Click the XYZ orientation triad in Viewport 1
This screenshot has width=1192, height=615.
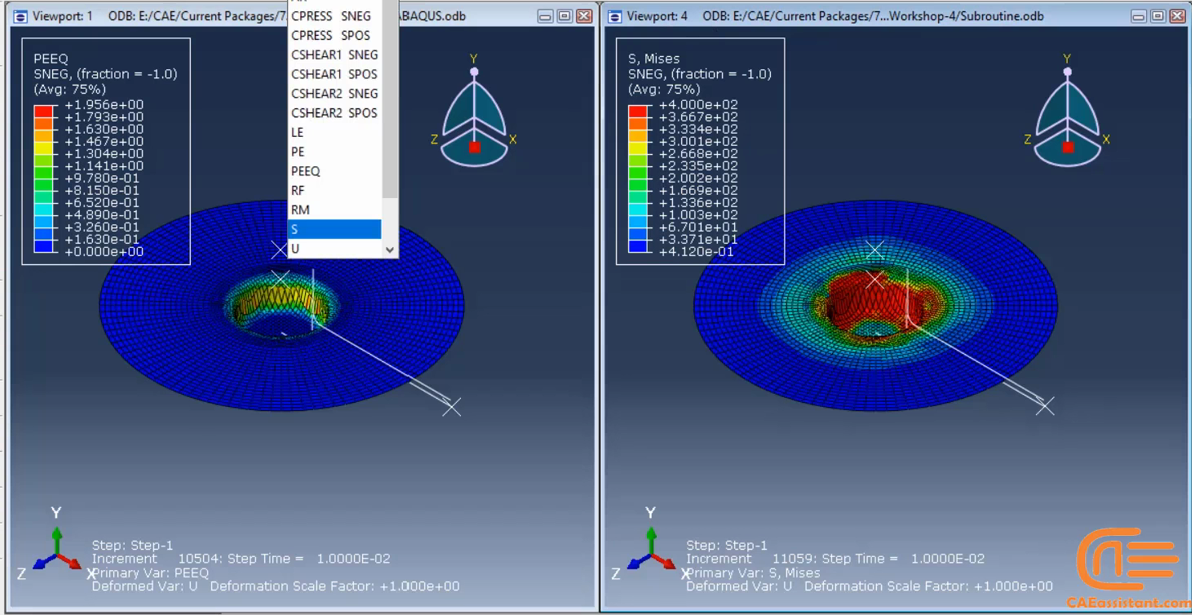click(55, 544)
